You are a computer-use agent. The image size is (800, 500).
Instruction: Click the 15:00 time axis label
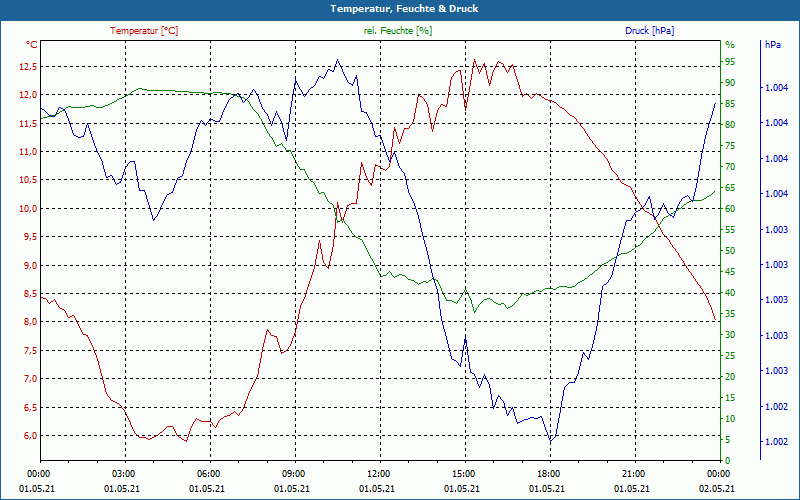click(x=462, y=473)
